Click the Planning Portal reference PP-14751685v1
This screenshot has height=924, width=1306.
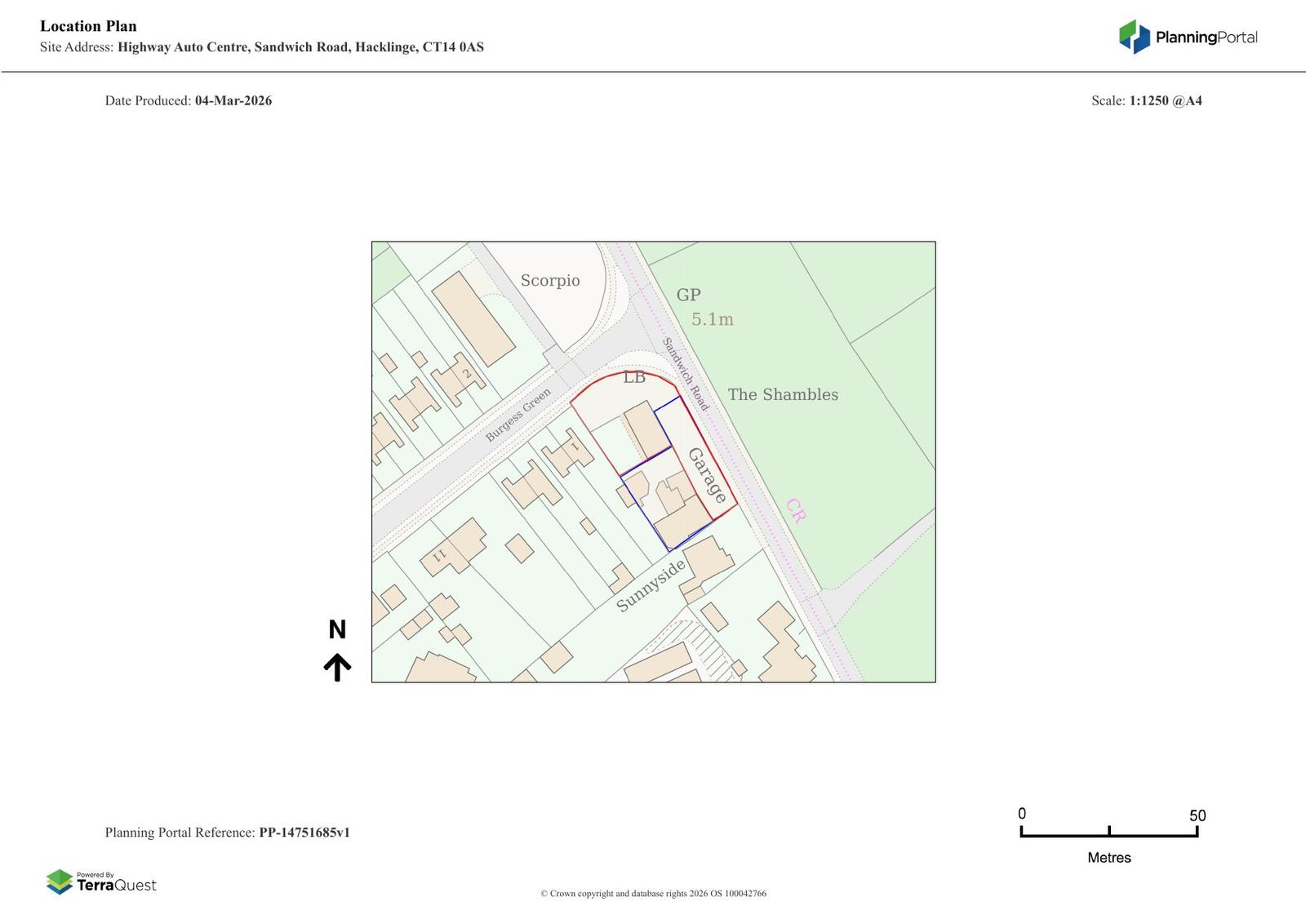tap(304, 833)
